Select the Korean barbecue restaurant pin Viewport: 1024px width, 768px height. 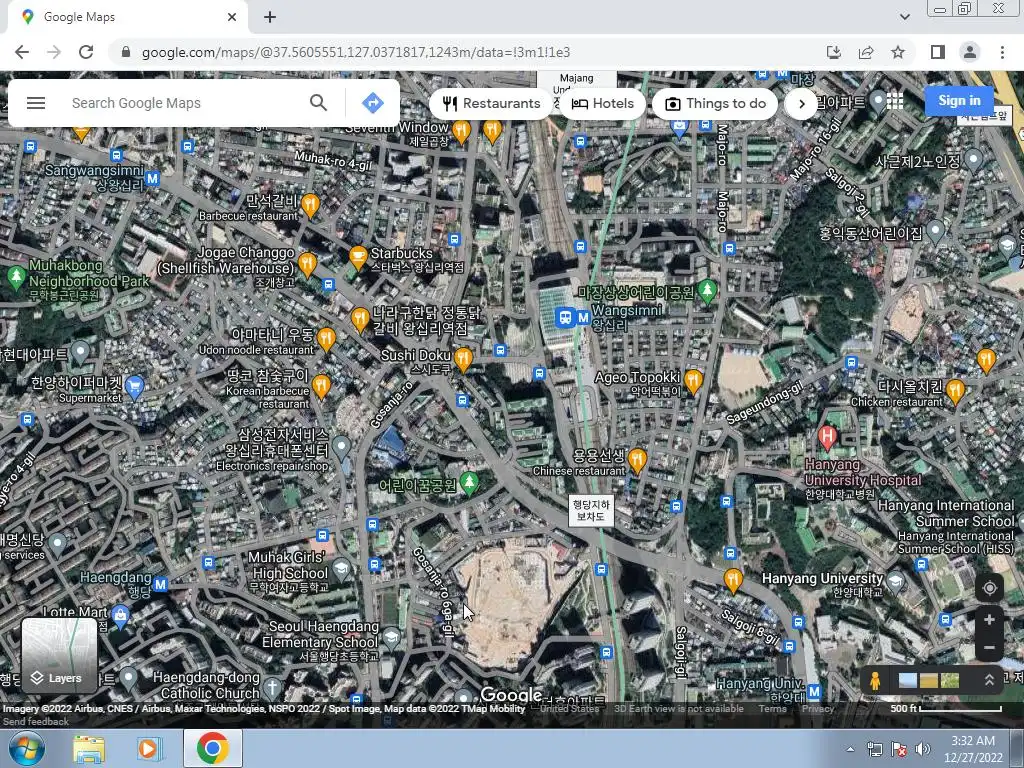(321, 387)
